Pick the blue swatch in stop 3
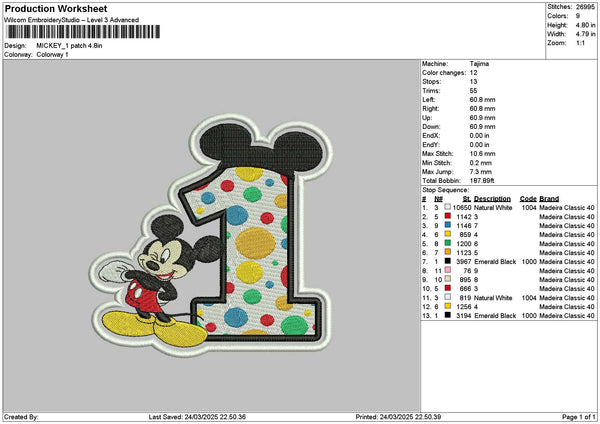 (x=447, y=225)
